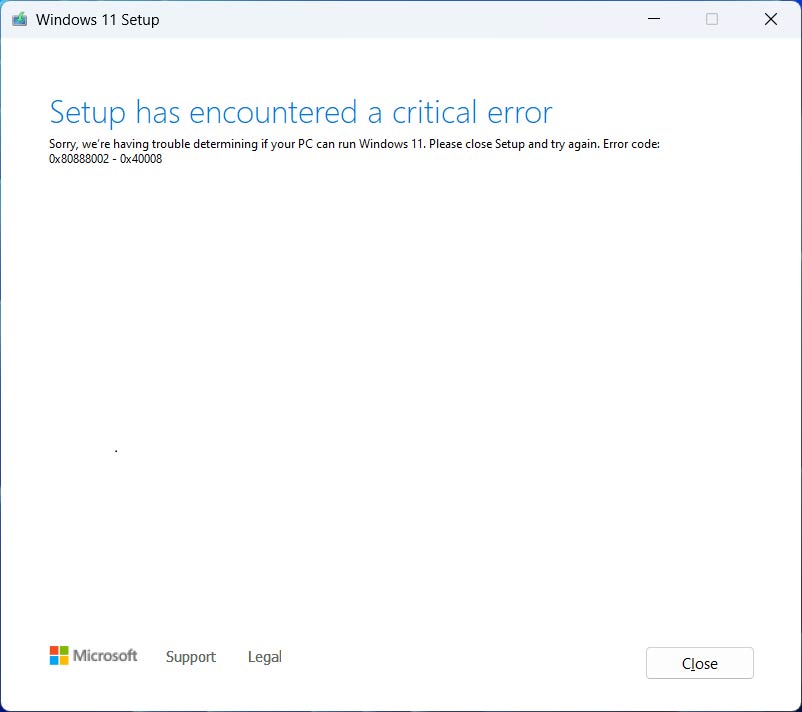
Task: Click the Microsoft logo in the footer
Action: (x=94, y=655)
